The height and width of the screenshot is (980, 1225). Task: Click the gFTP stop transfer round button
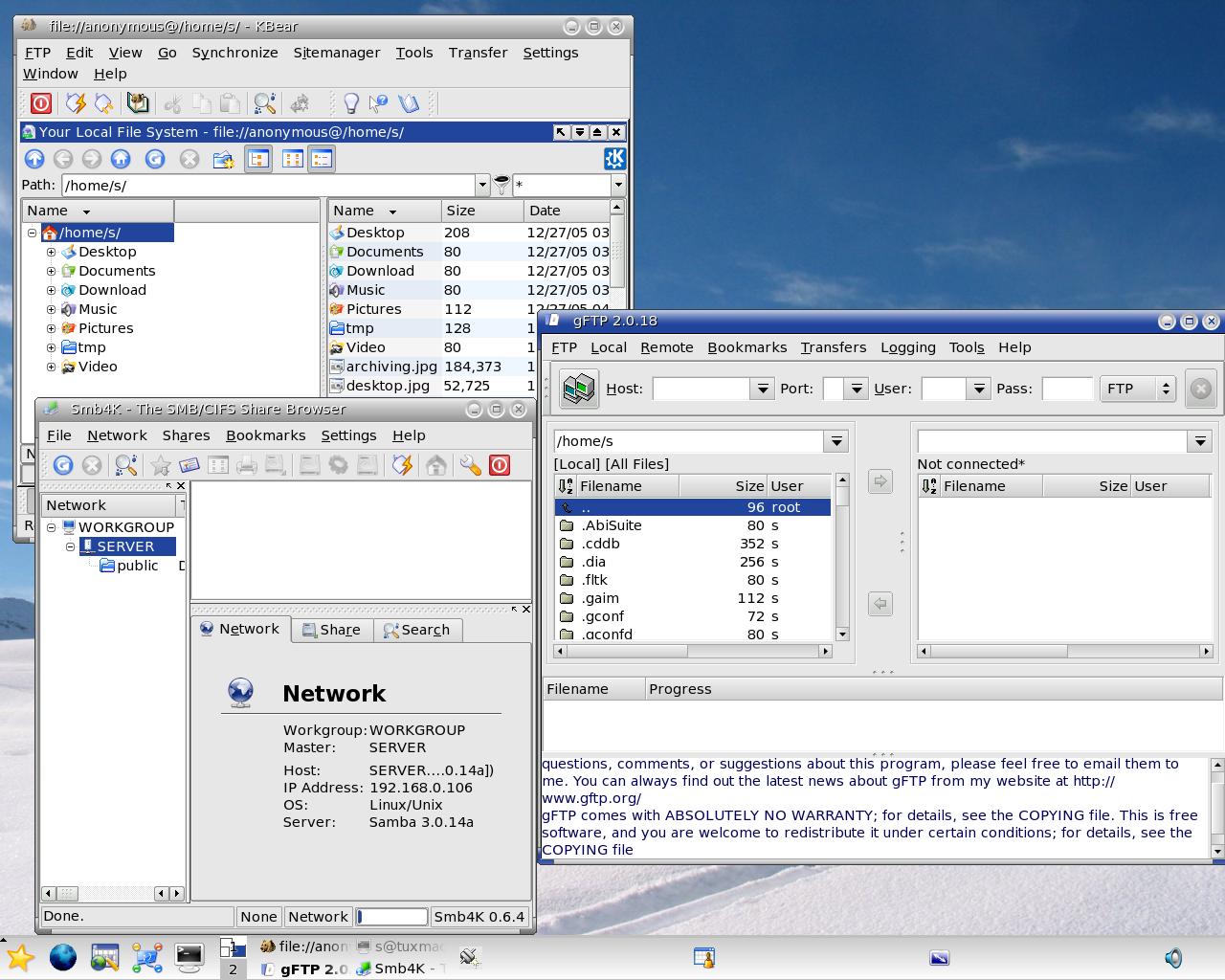click(x=1200, y=388)
